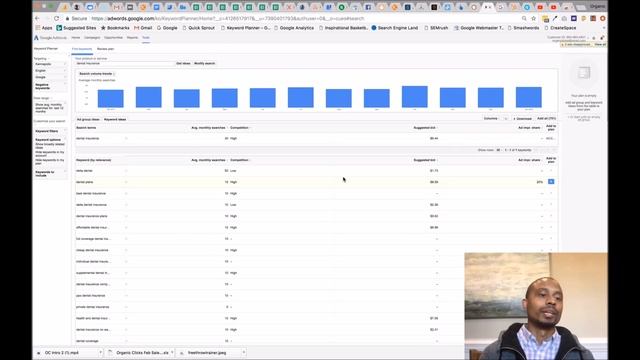The image size is (640, 360).
Task: Reload the page with the refresh icon
Action: click(x=56, y=18)
